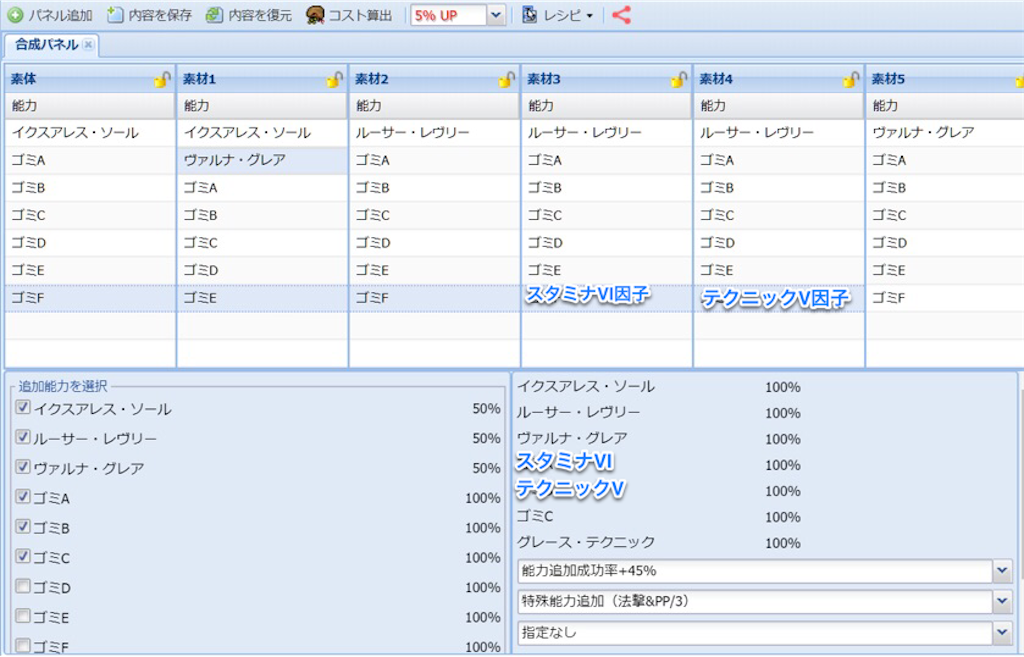
Task: Select ゴミE in 素材1 column
Action: [x=262, y=298]
